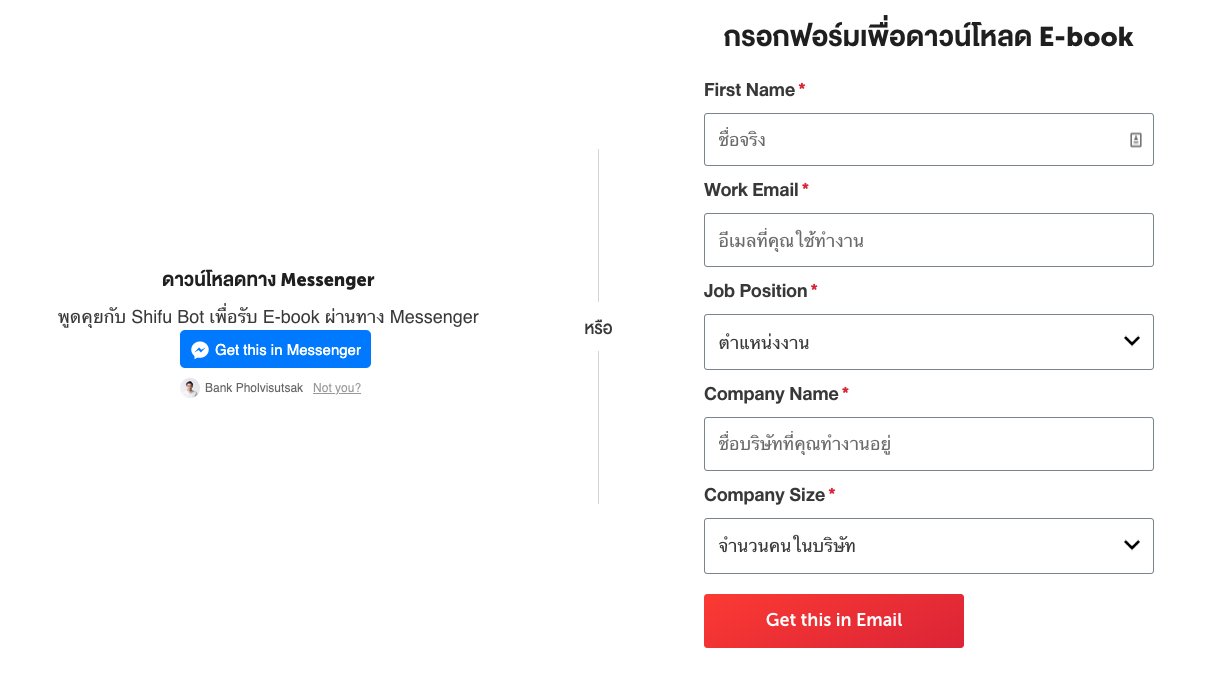Click into the Work Email field

tap(928, 240)
